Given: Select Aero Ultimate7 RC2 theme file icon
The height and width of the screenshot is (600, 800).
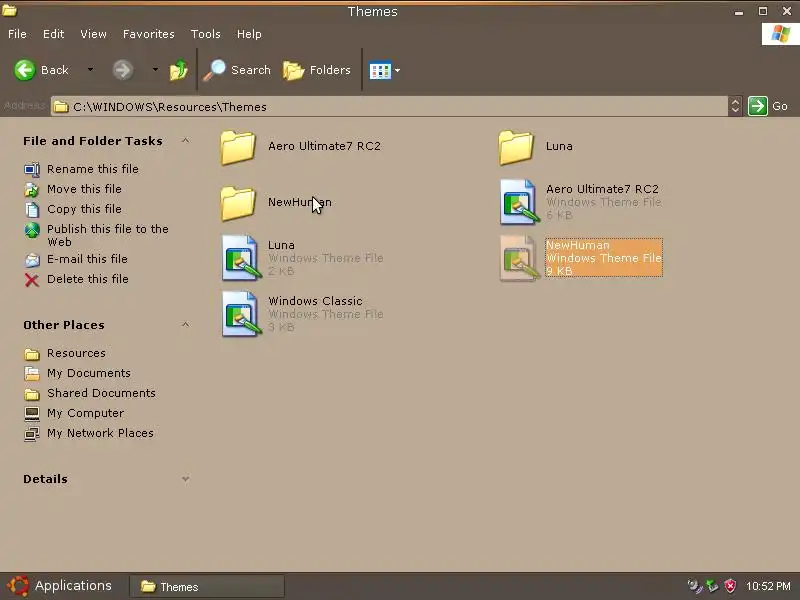Looking at the screenshot, I should (519, 202).
